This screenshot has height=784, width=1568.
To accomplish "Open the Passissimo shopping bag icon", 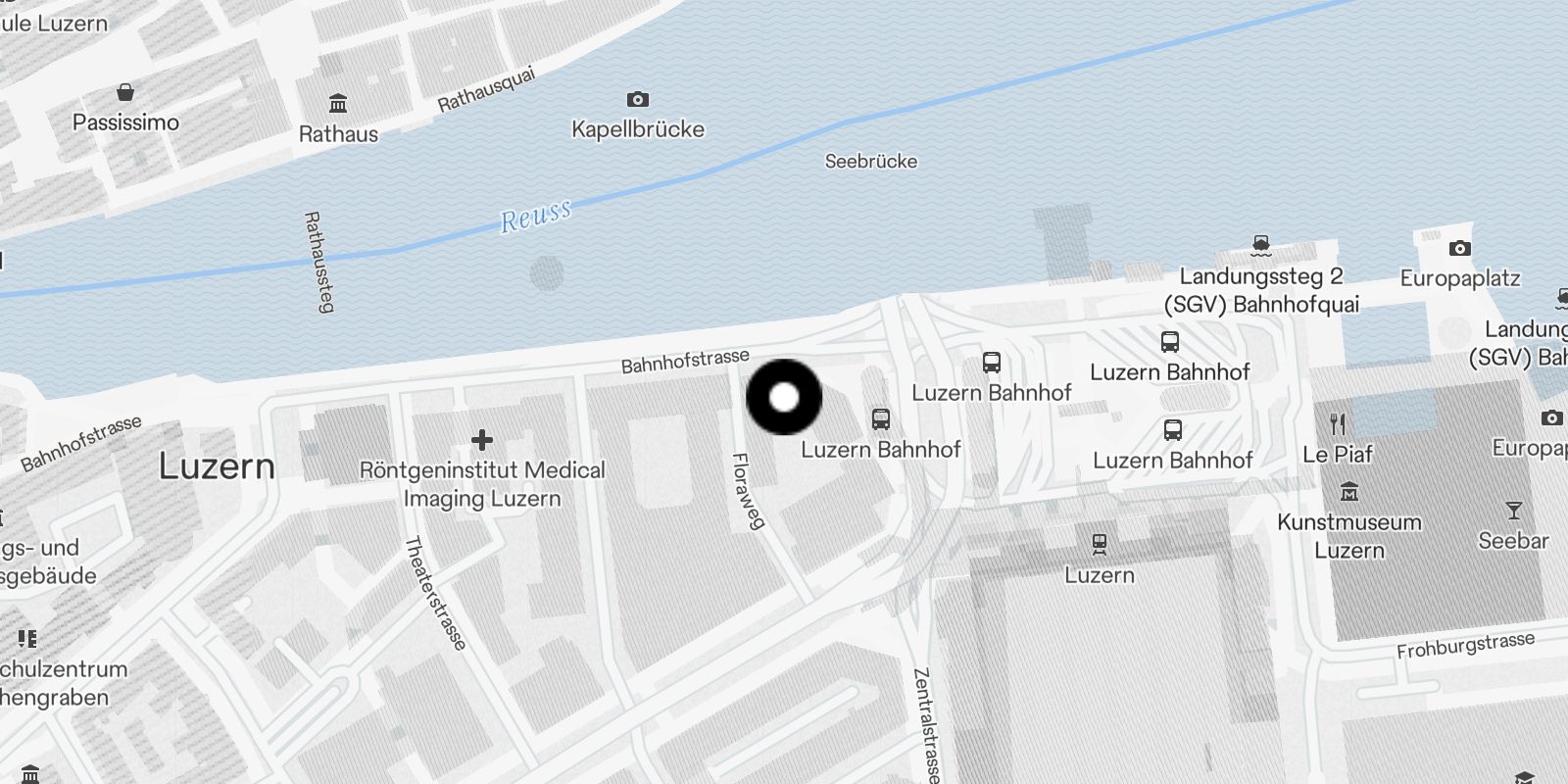I will coord(125,92).
